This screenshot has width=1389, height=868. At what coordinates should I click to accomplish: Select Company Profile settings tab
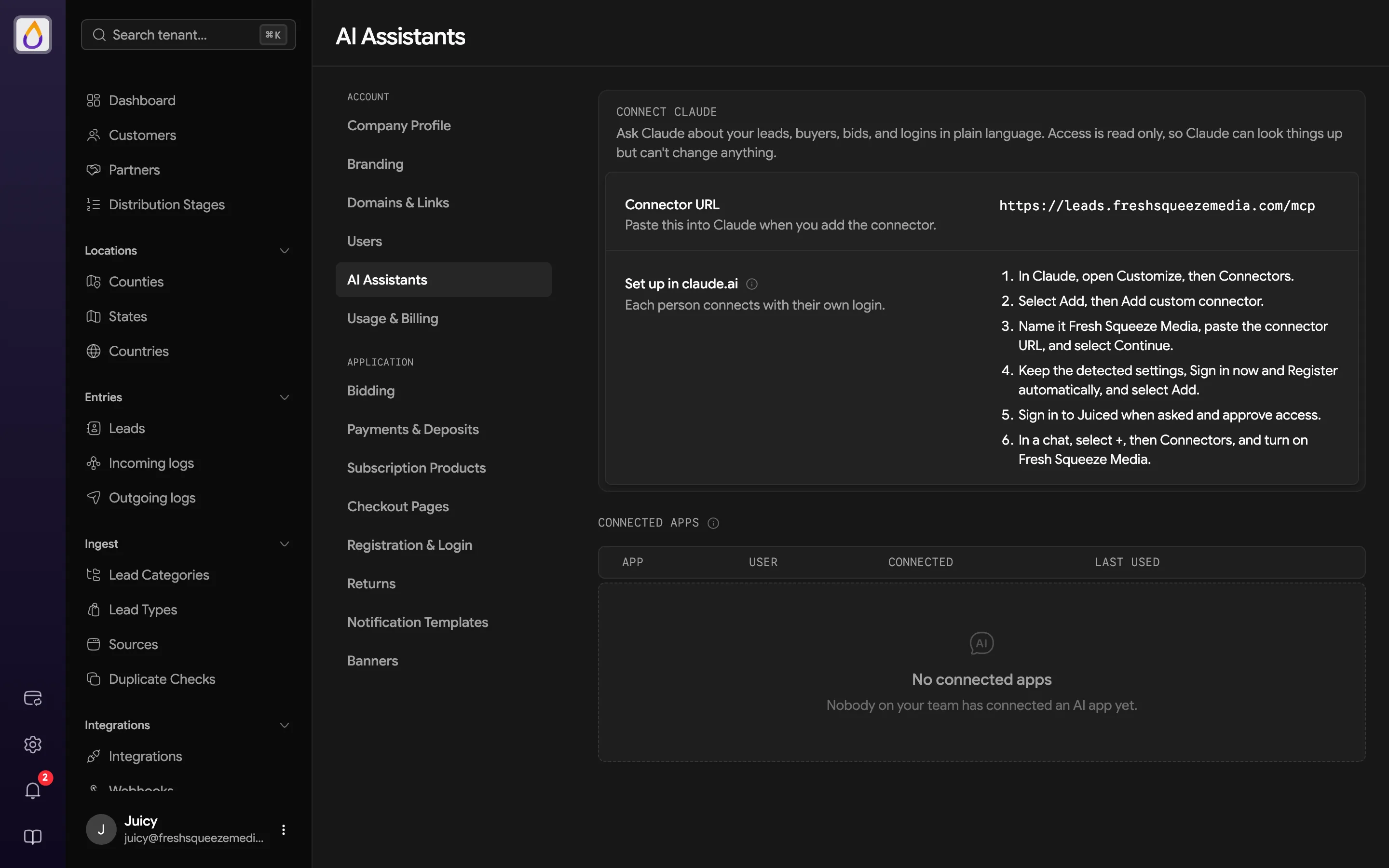(x=443, y=126)
